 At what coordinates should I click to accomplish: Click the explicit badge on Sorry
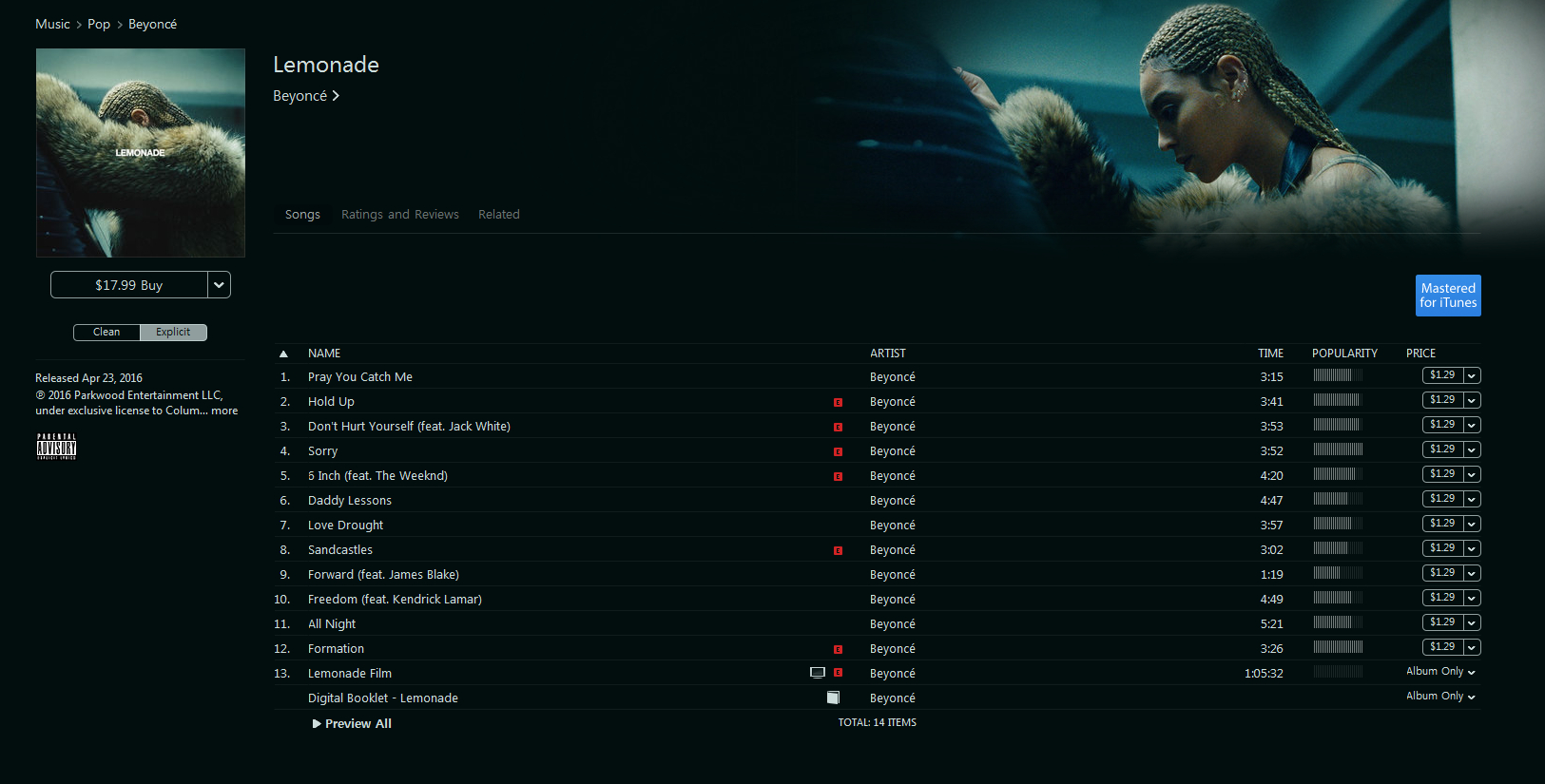tap(838, 451)
